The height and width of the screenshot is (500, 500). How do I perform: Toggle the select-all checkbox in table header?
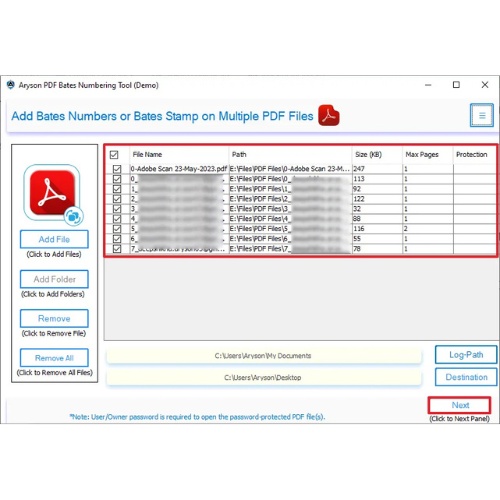[114, 155]
